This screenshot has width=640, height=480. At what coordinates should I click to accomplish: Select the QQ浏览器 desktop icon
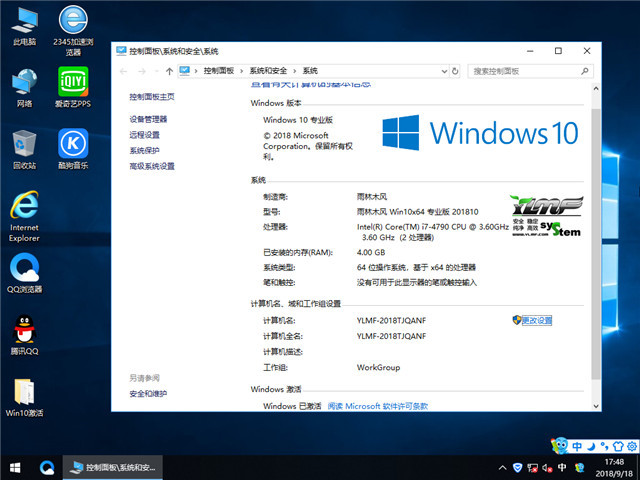(24, 273)
